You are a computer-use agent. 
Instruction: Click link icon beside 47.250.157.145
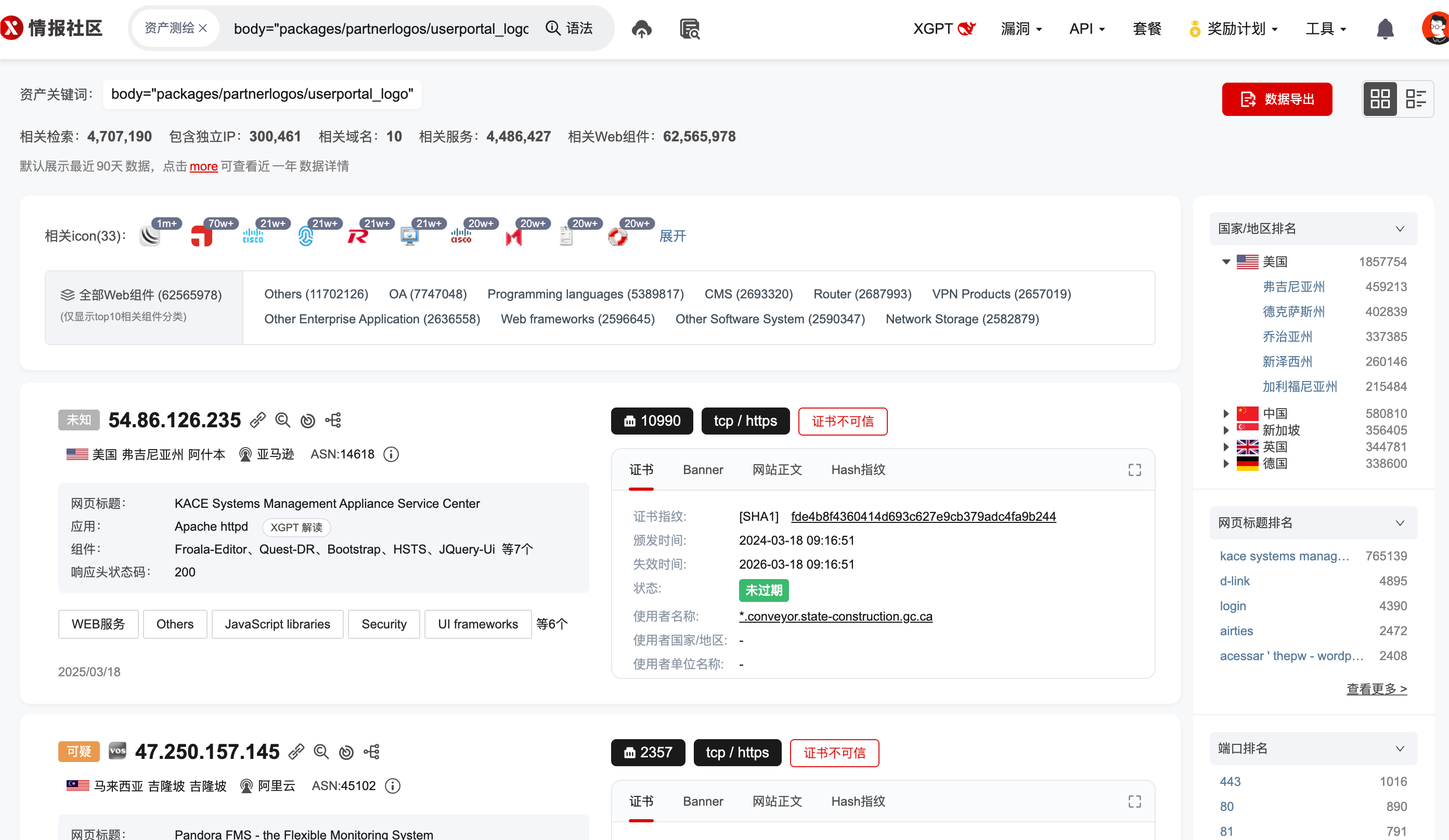(296, 752)
